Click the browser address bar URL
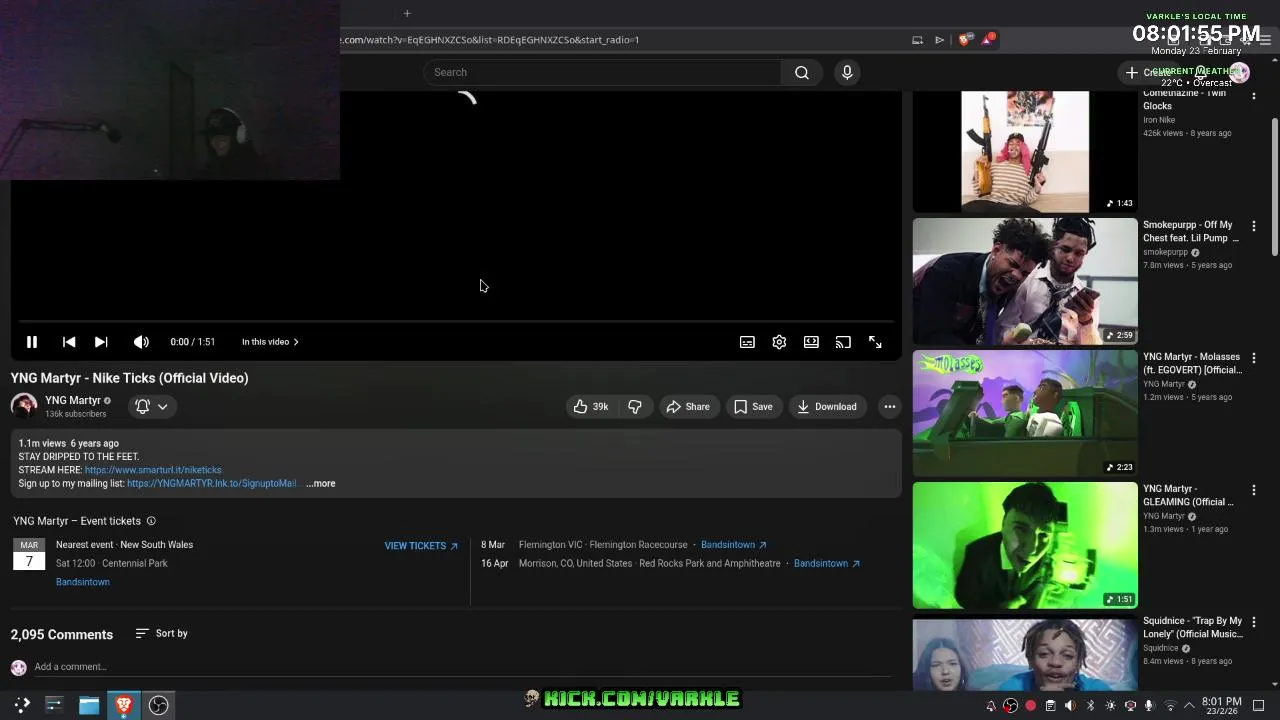Screen dimensions: 1280x720 tap(490, 40)
